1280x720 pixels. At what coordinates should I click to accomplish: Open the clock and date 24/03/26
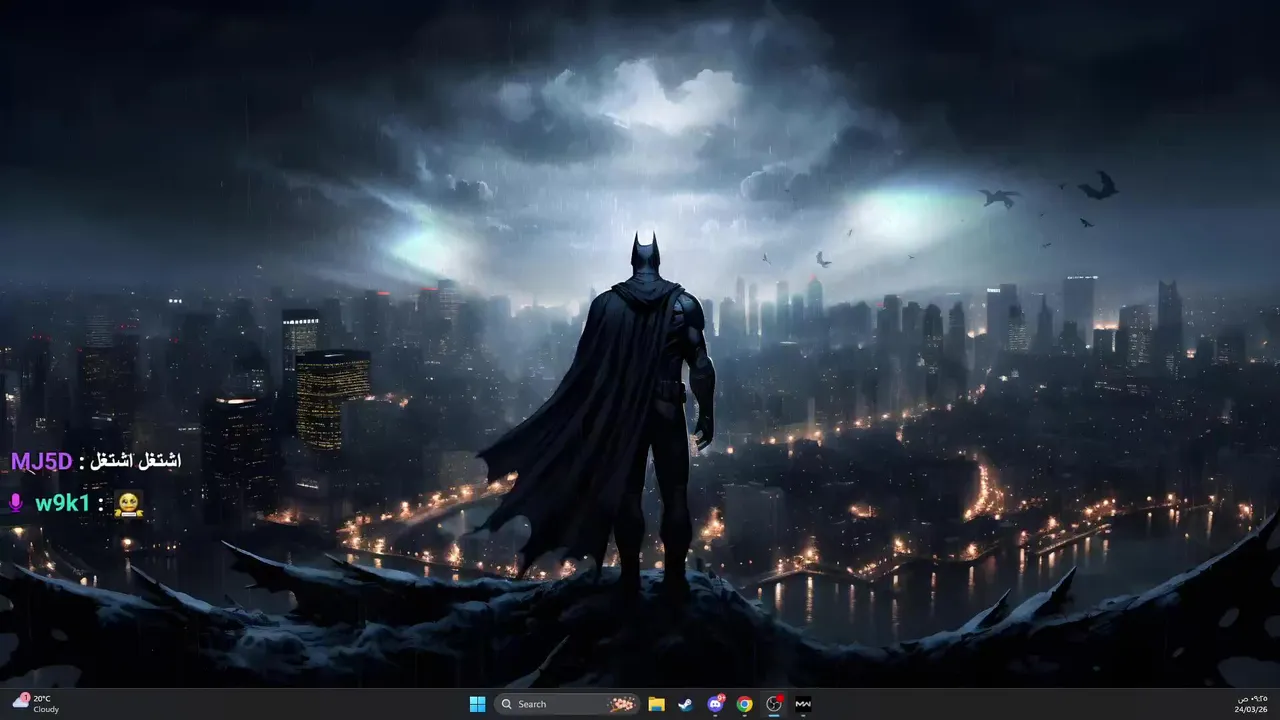[1251, 704]
